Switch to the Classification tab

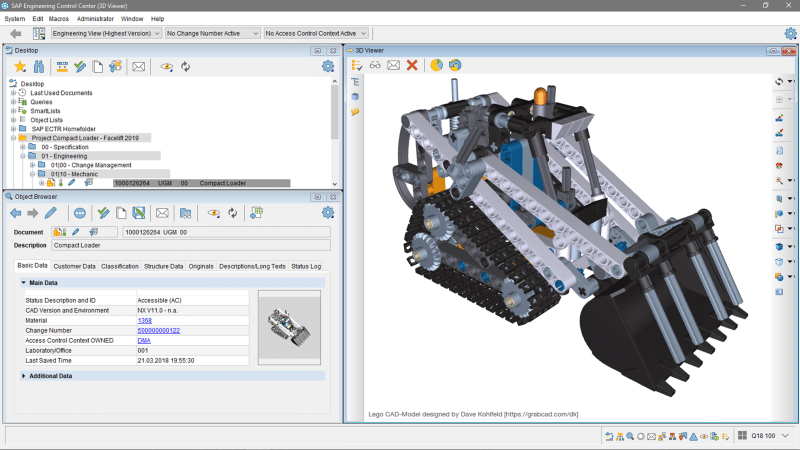tap(120, 266)
